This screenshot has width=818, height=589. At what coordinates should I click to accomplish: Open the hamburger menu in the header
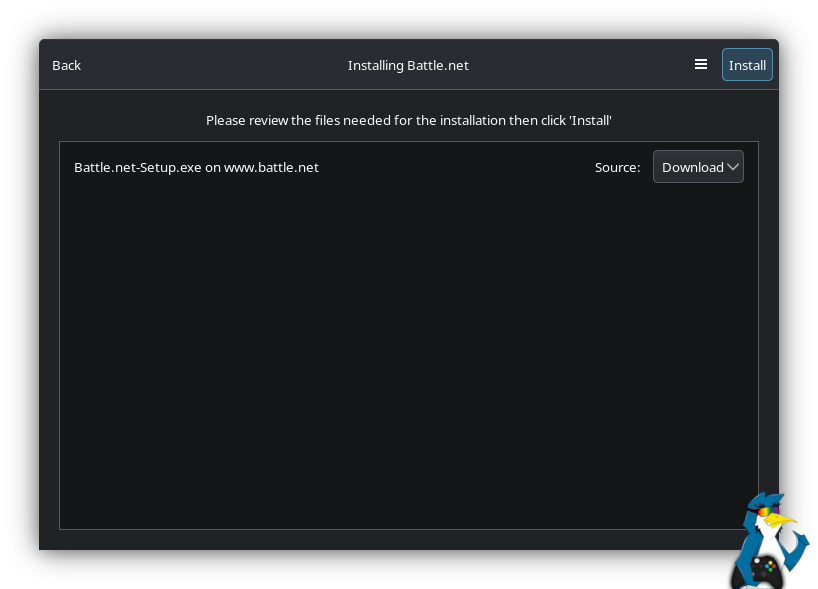tap(701, 65)
